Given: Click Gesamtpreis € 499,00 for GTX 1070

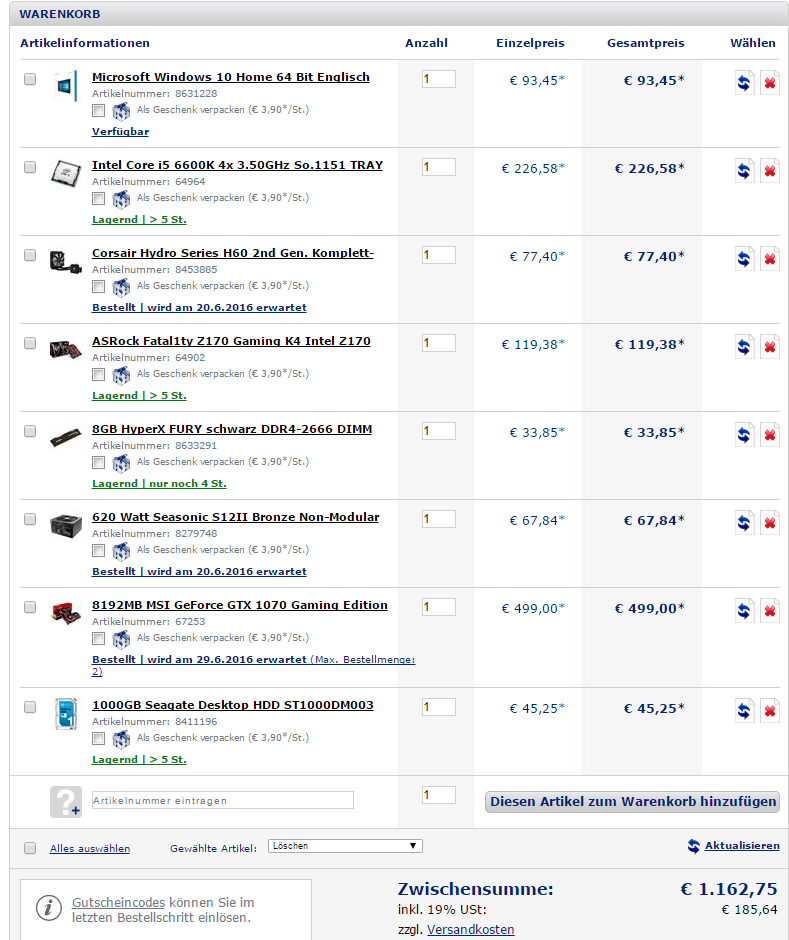Looking at the screenshot, I should (x=649, y=608).
